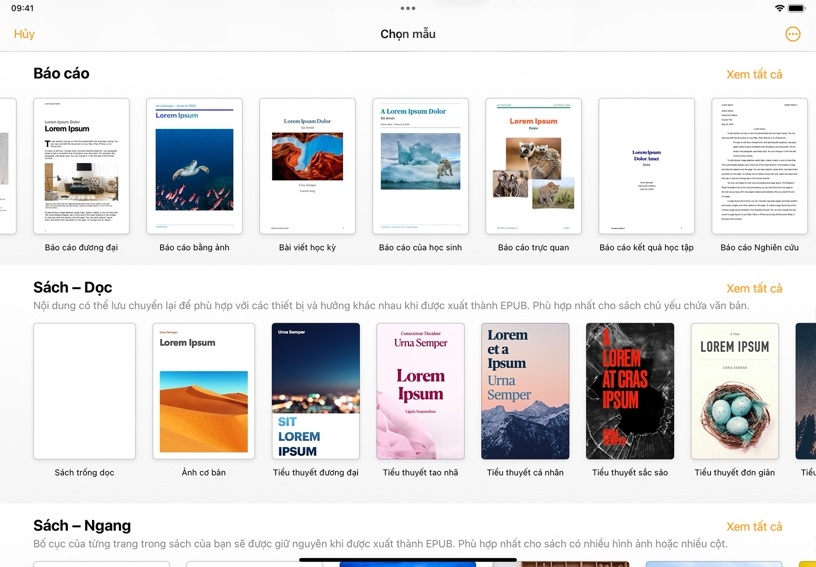Open Xem tất cả for Sách – Dọc
The height and width of the screenshot is (567, 816).
click(754, 289)
